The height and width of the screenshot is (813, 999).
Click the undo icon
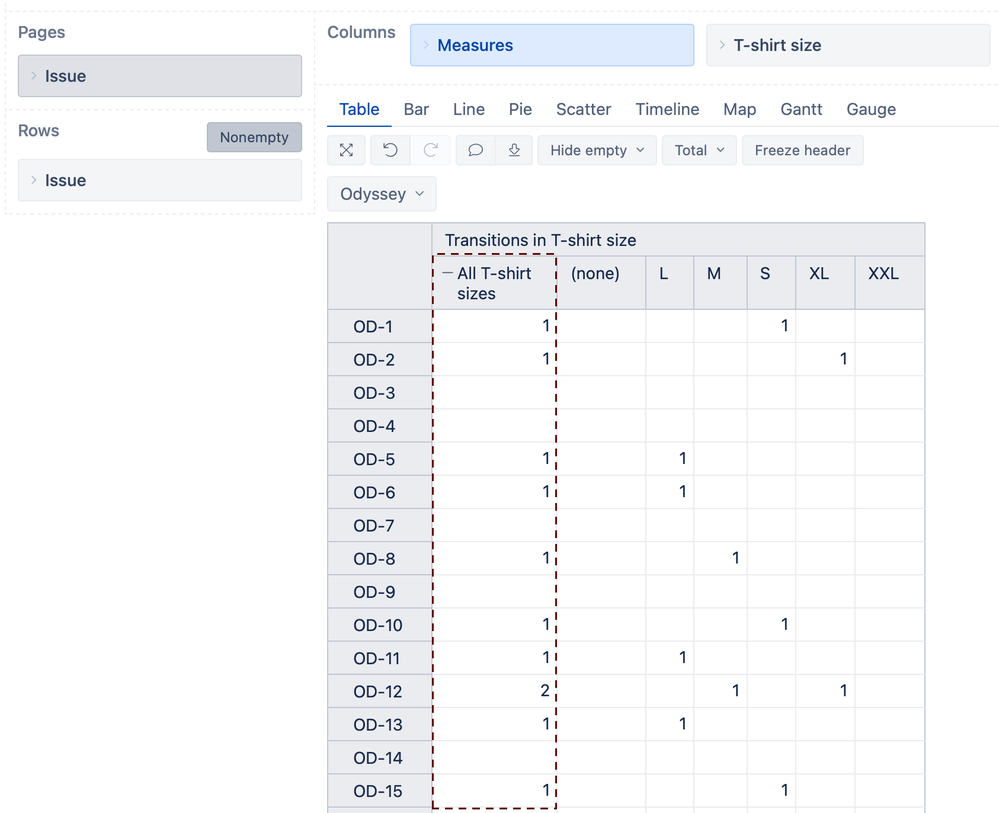click(x=389, y=150)
